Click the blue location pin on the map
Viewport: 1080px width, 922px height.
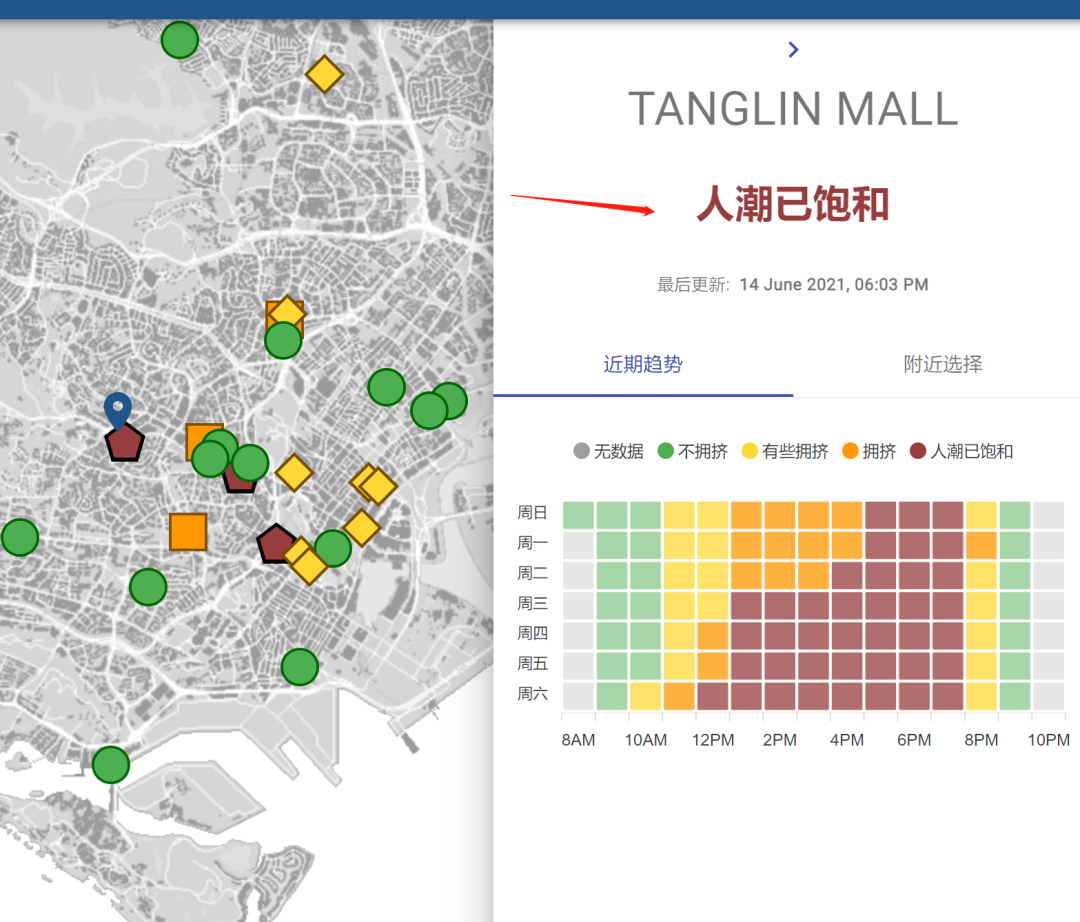(x=118, y=409)
